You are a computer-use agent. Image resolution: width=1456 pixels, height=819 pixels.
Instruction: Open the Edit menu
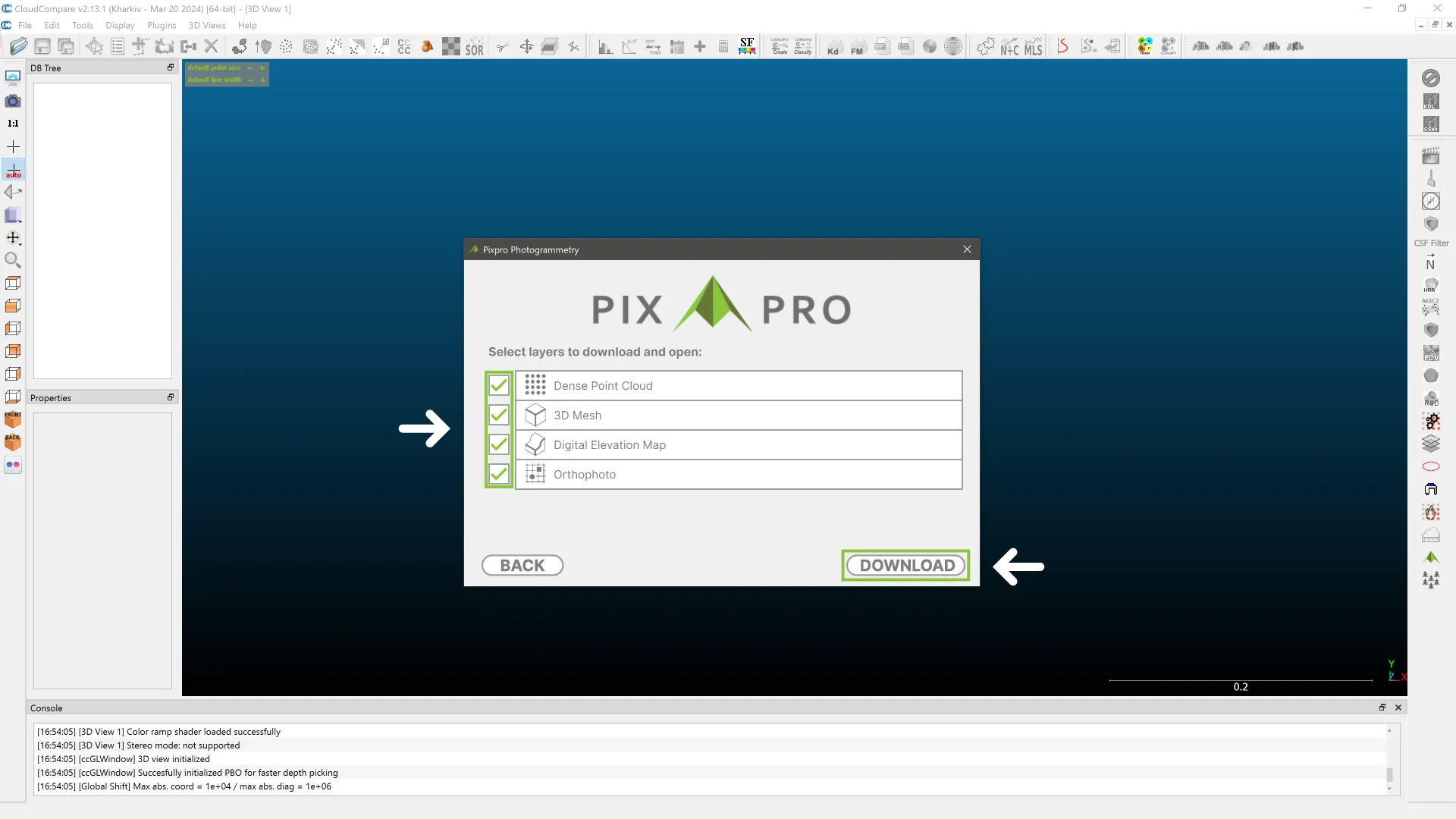click(52, 25)
